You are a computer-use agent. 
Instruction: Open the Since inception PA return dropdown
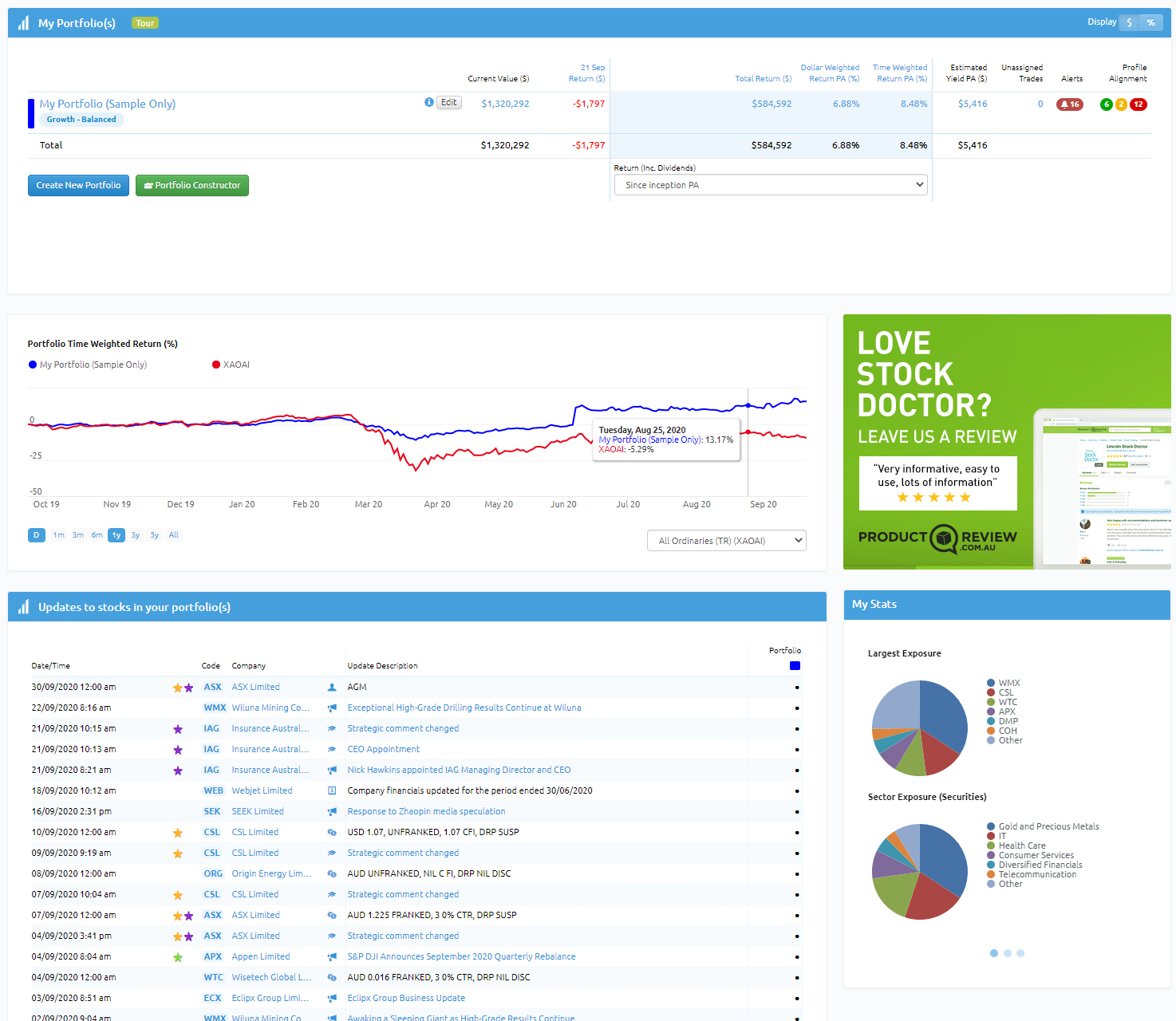click(x=771, y=185)
